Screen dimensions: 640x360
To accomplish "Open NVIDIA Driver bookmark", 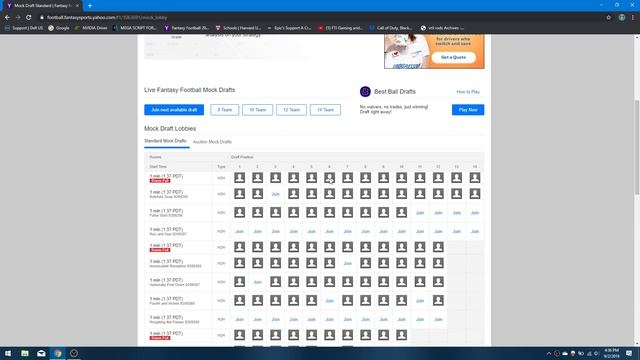I will [91, 28].
